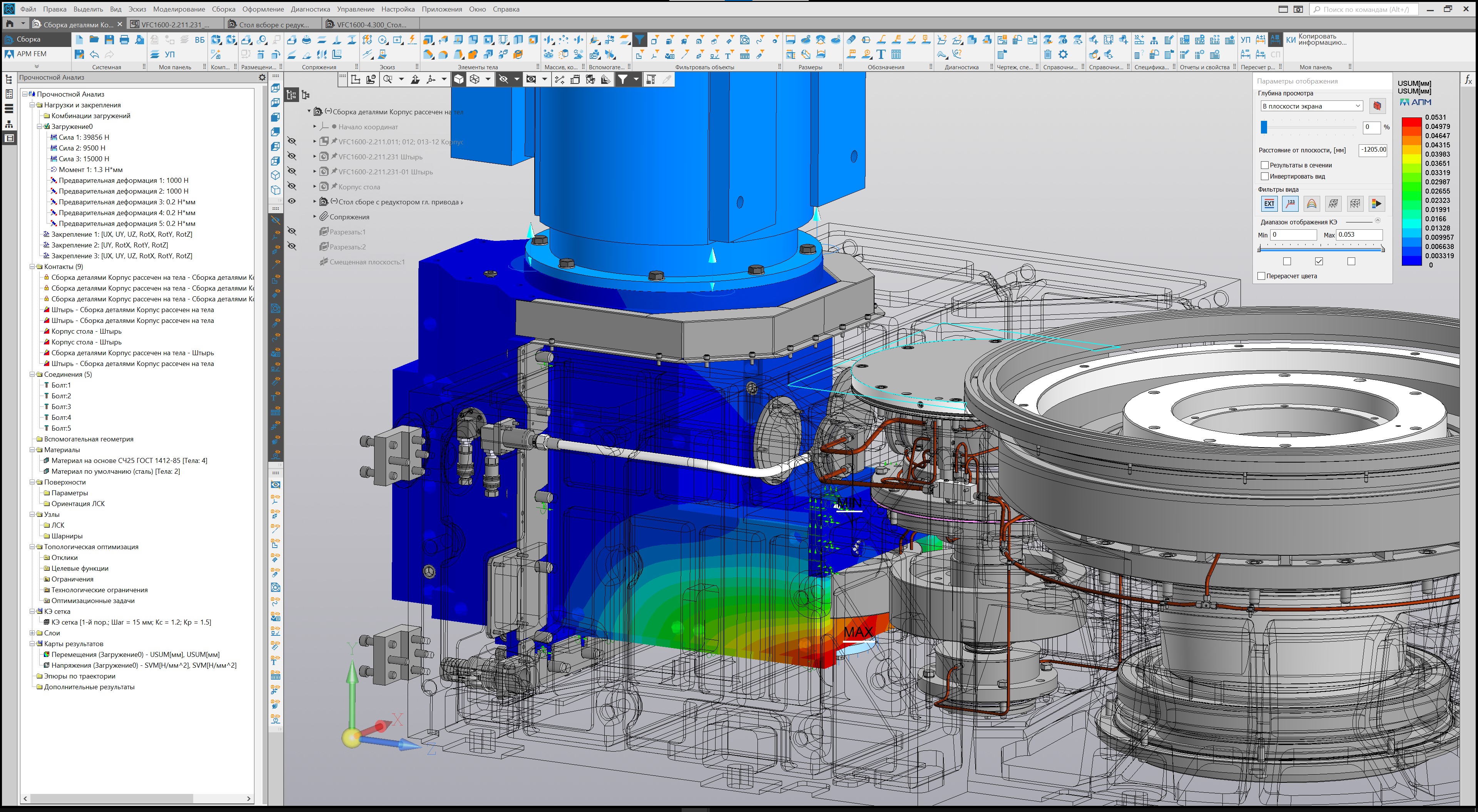The height and width of the screenshot is (812, 1478).
Task: Click the Undo arrow icon
Action: point(94,55)
